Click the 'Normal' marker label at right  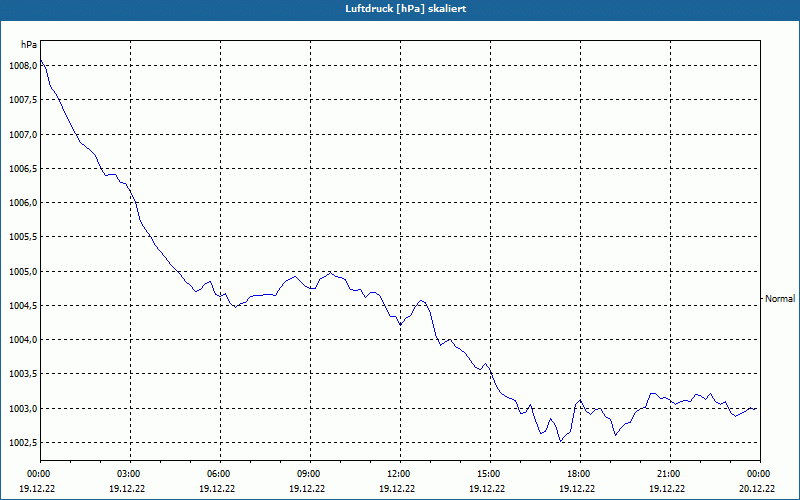pos(780,299)
